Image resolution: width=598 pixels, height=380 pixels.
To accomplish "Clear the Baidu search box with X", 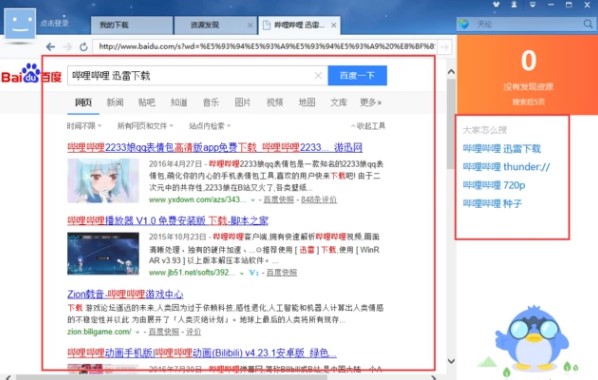I will pyautogui.click(x=318, y=76).
